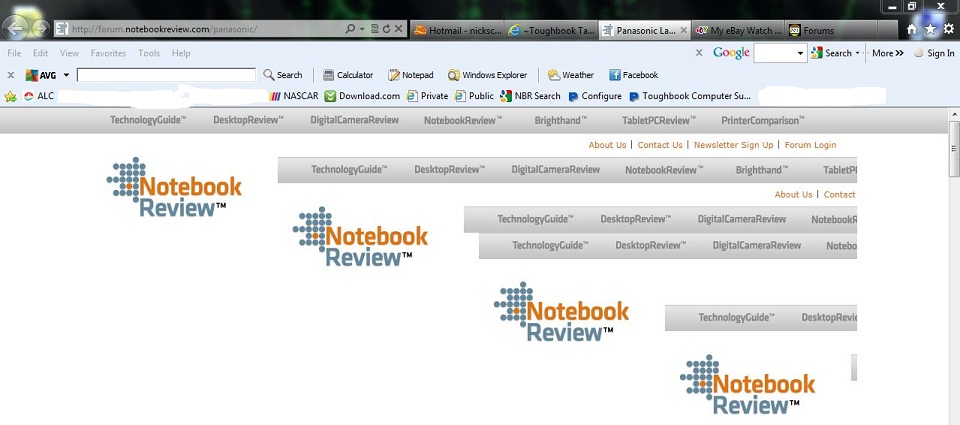Open the Contact Us link

point(659,145)
